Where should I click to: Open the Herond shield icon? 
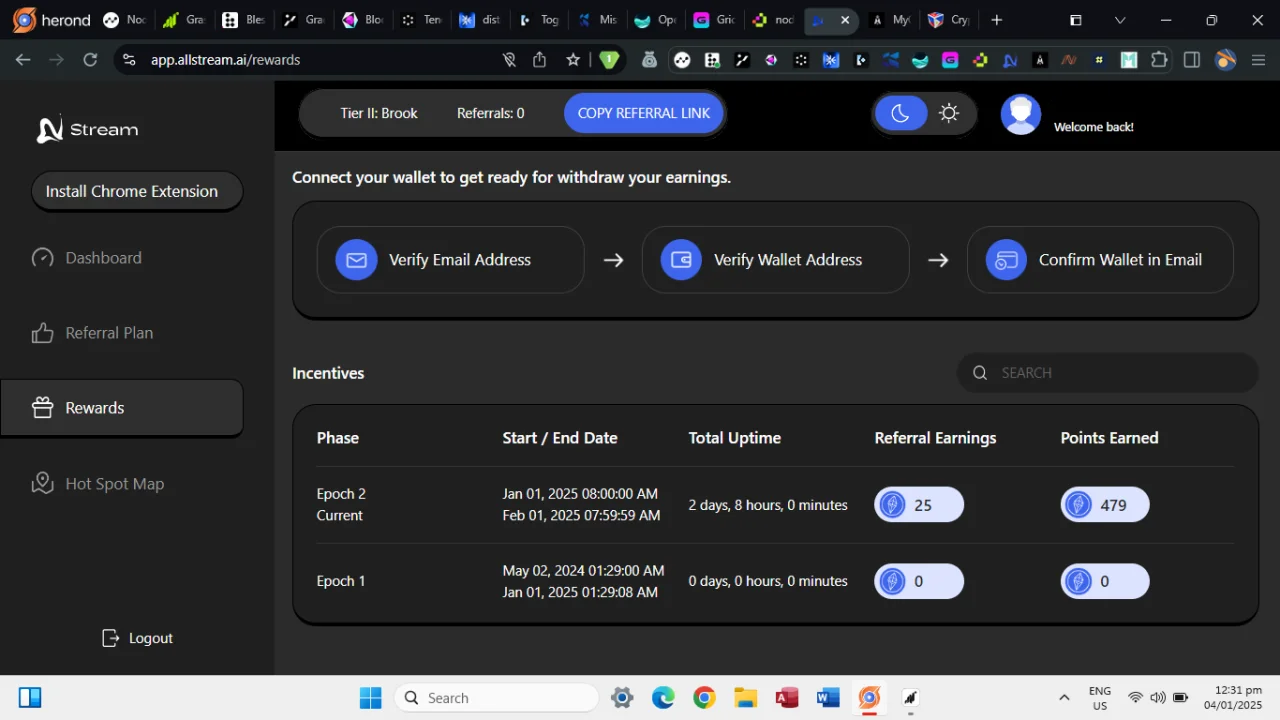(609, 60)
